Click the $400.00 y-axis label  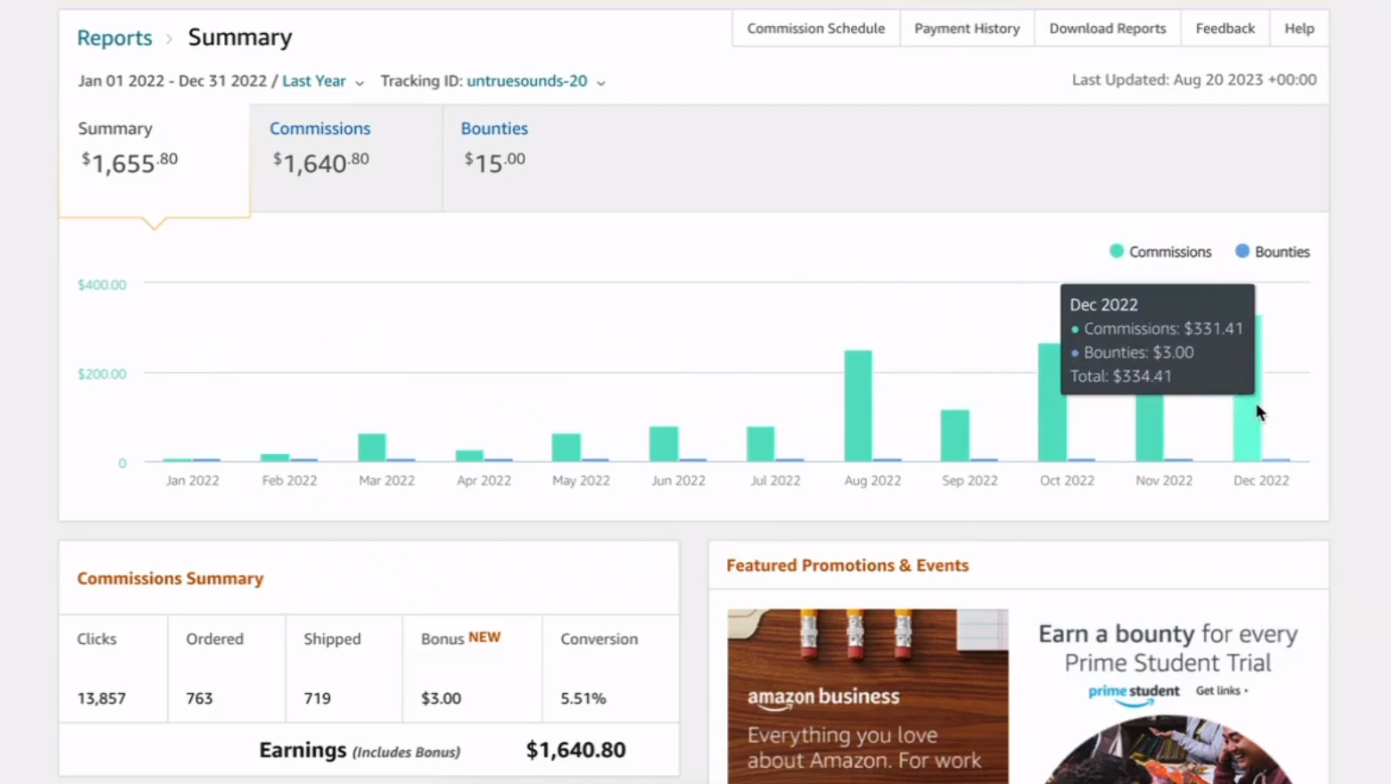coord(102,285)
